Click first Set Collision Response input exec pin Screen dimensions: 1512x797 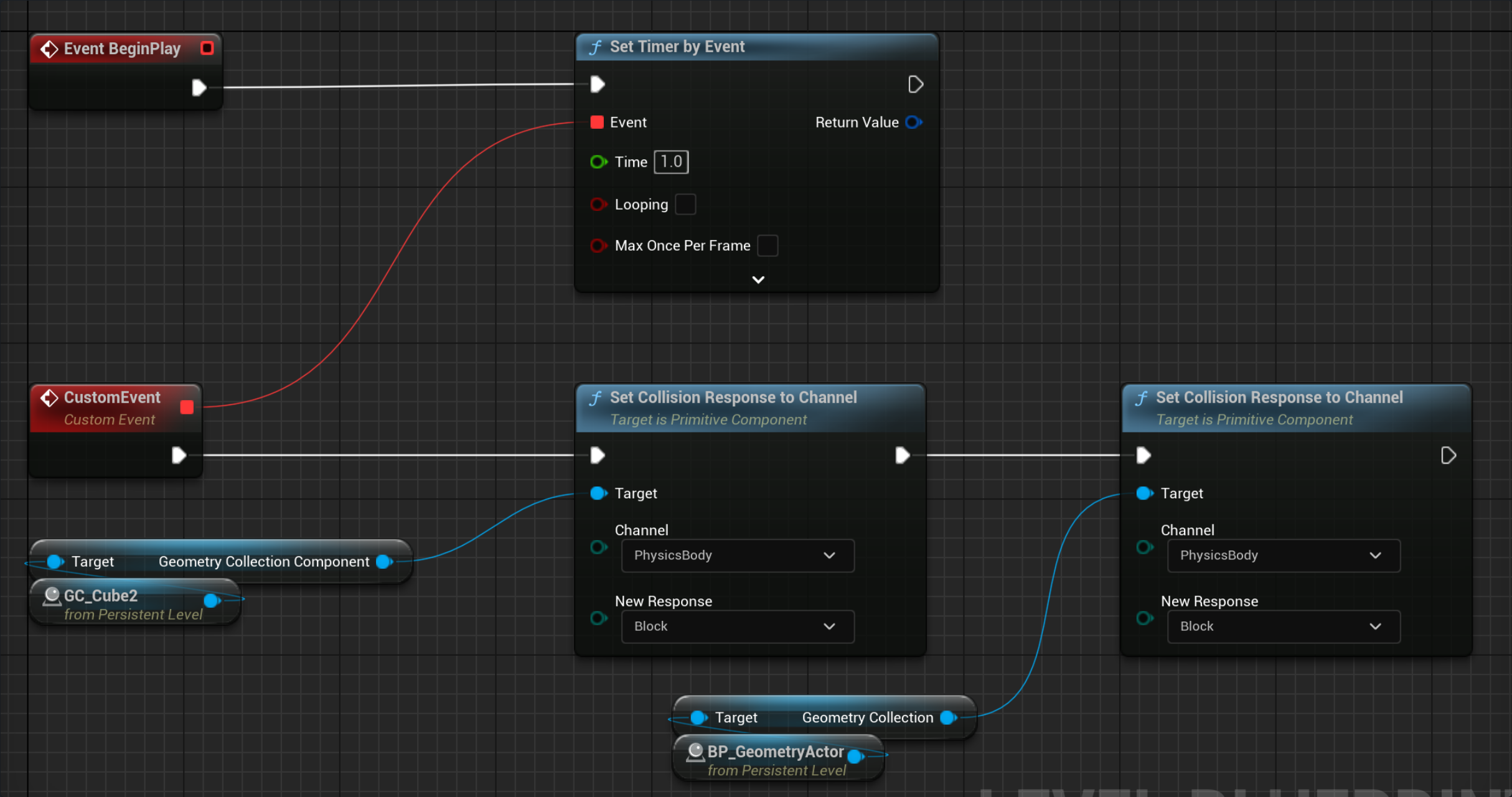598,455
